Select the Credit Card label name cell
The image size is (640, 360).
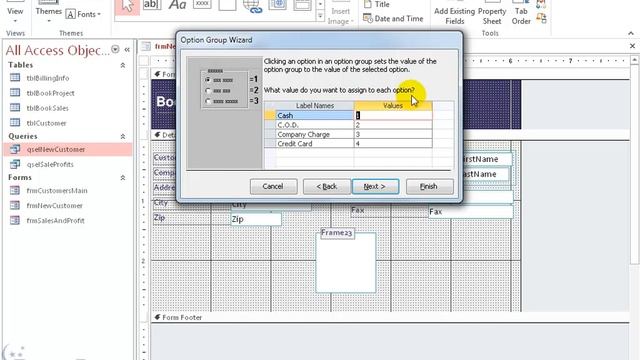[x=315, y=144]
